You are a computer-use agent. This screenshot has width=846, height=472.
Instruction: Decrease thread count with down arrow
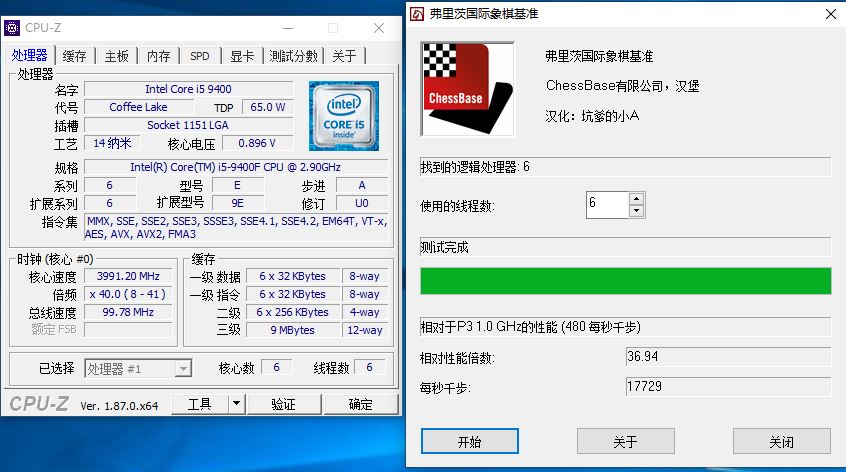pos(637,211)
